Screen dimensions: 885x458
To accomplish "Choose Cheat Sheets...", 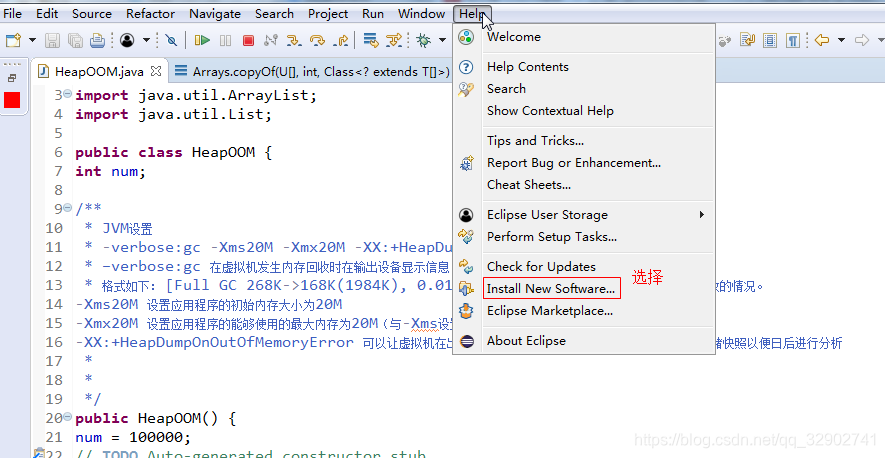I will tap(584, 185).
